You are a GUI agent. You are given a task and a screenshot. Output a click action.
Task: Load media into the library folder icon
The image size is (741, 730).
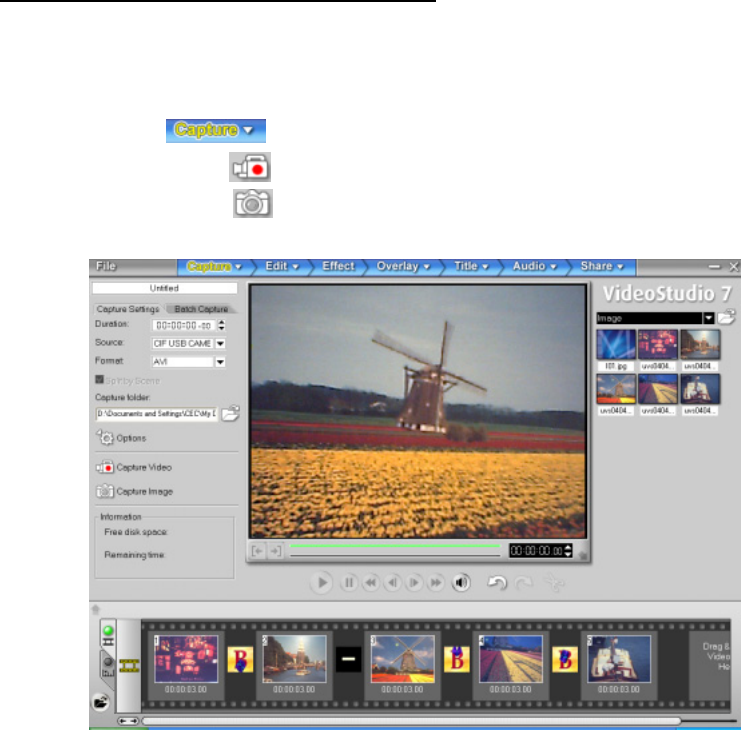point(727,317)
